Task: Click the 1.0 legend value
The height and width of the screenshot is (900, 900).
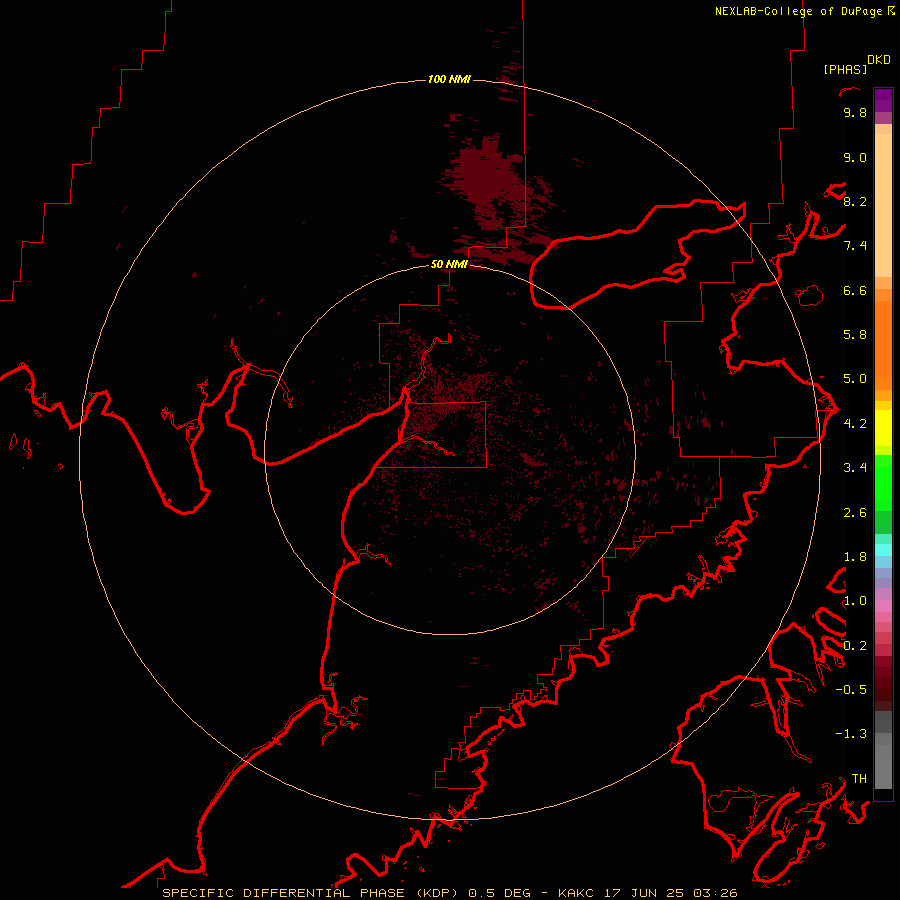Action: click(855, 601)
